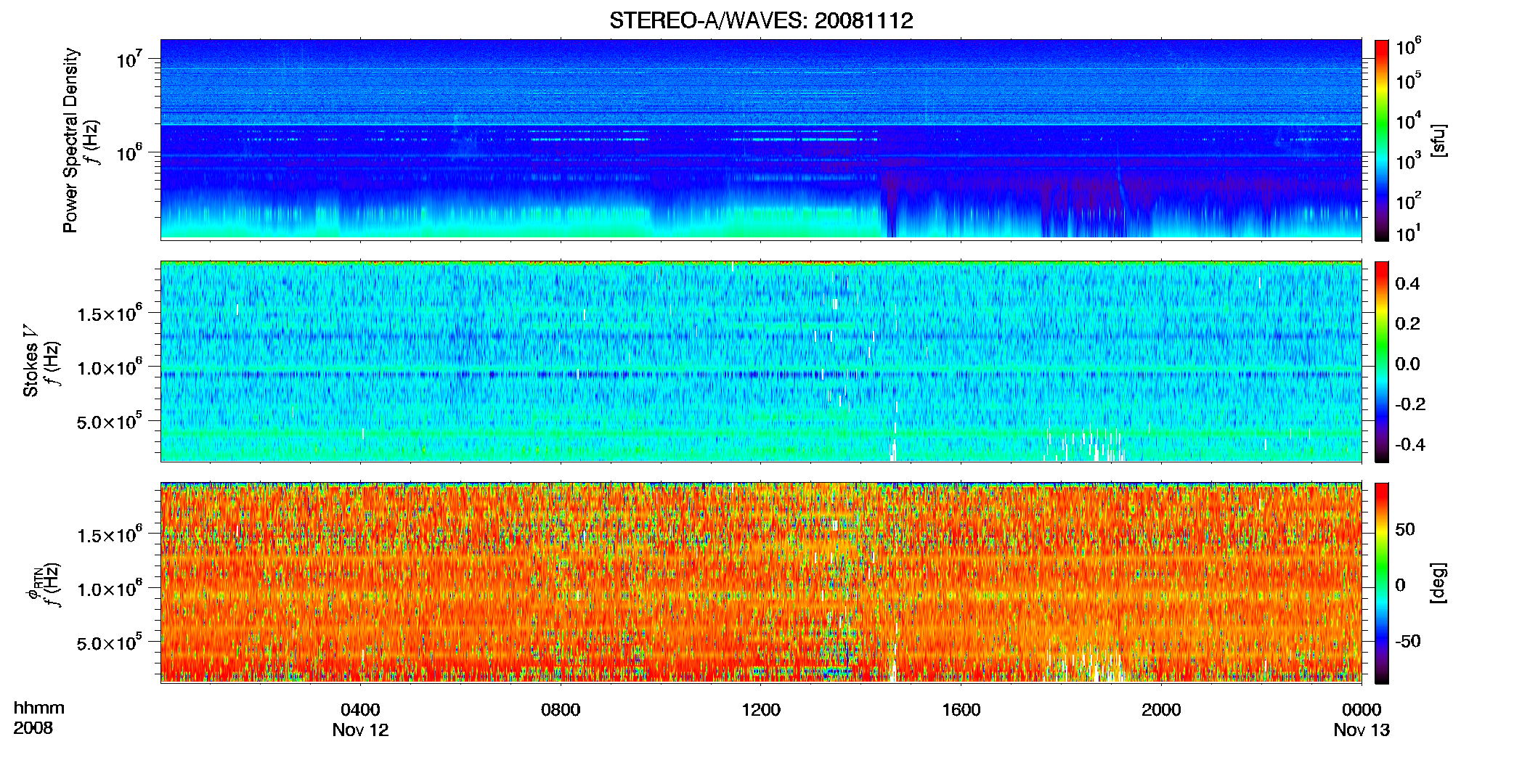Click the 1600 time axis label
The width and height of the screenshot is (1522, 784).
tap(961, 710)
